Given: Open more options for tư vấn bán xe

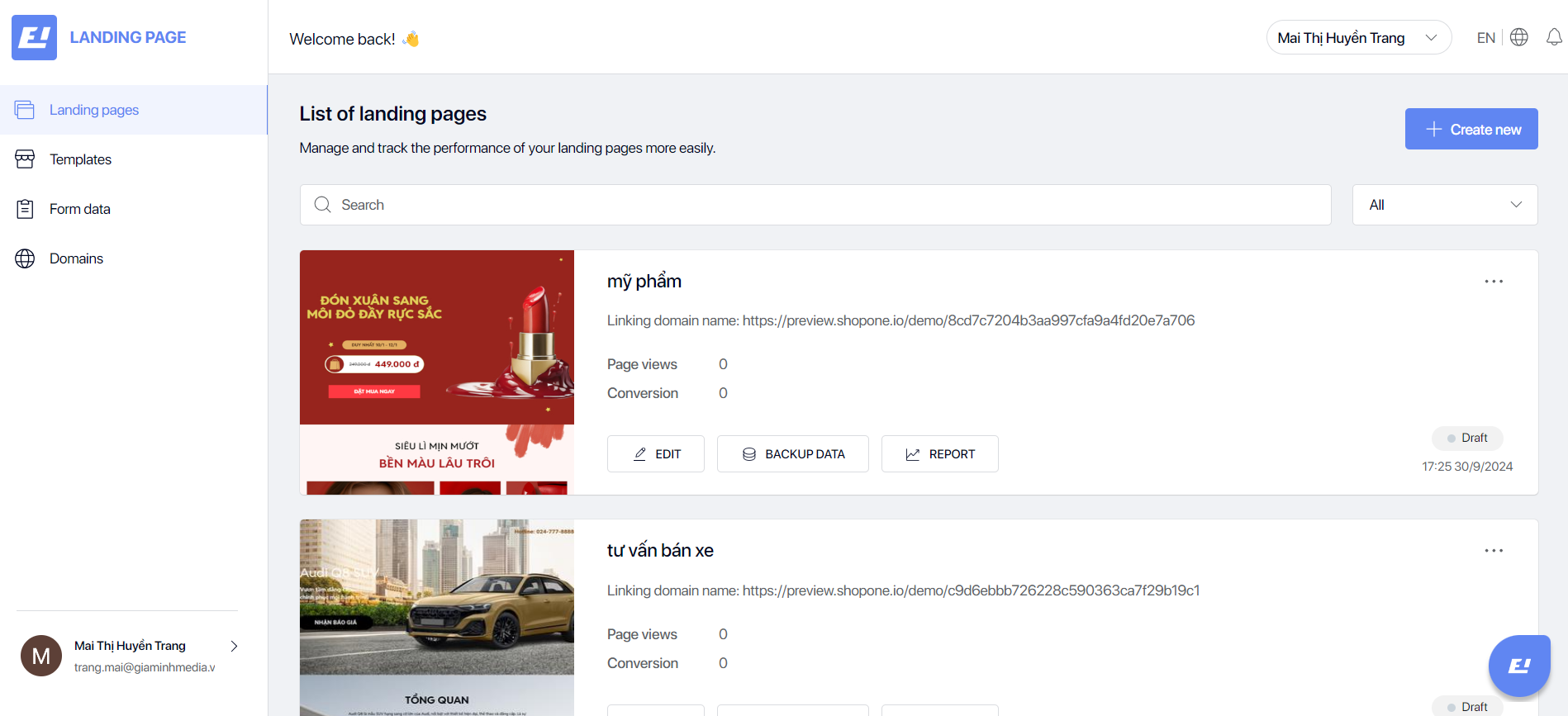Looking at the screenshot, I should click(x=1493, y=551).
